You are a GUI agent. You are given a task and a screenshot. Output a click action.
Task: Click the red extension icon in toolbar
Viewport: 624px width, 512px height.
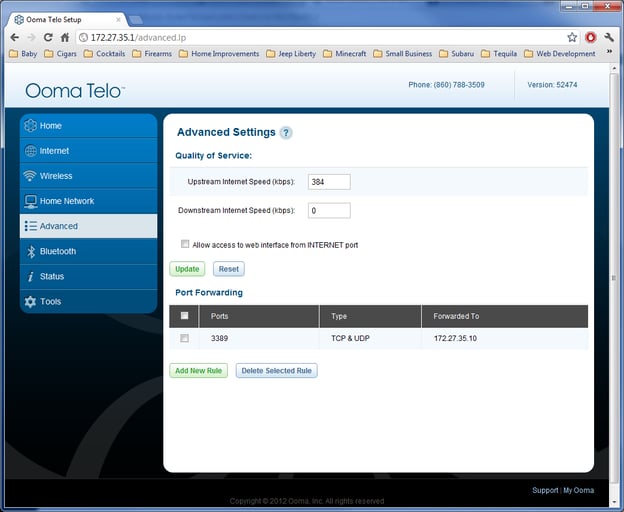coord(590,37)
